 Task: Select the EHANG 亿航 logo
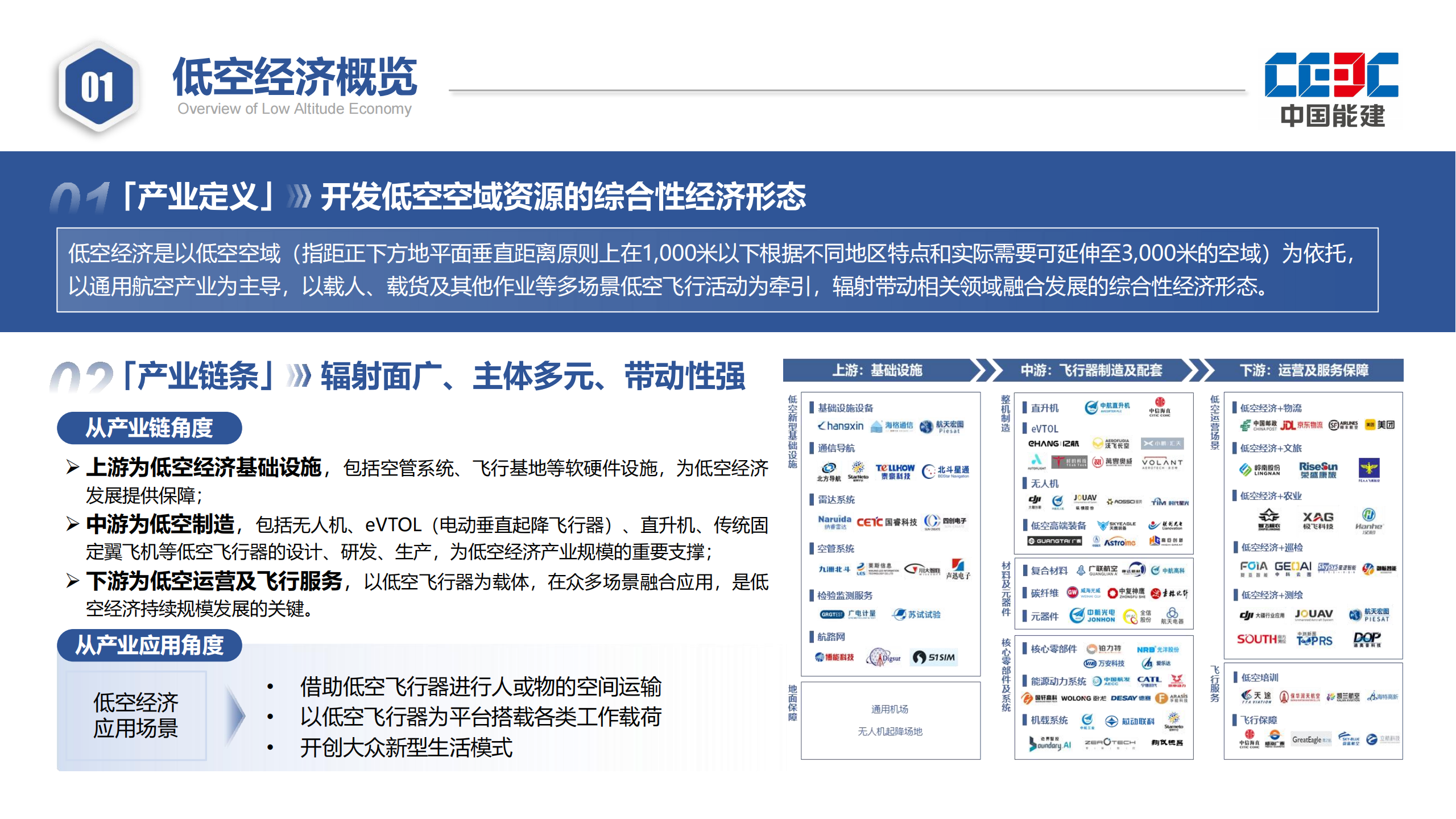(1053, 444)
